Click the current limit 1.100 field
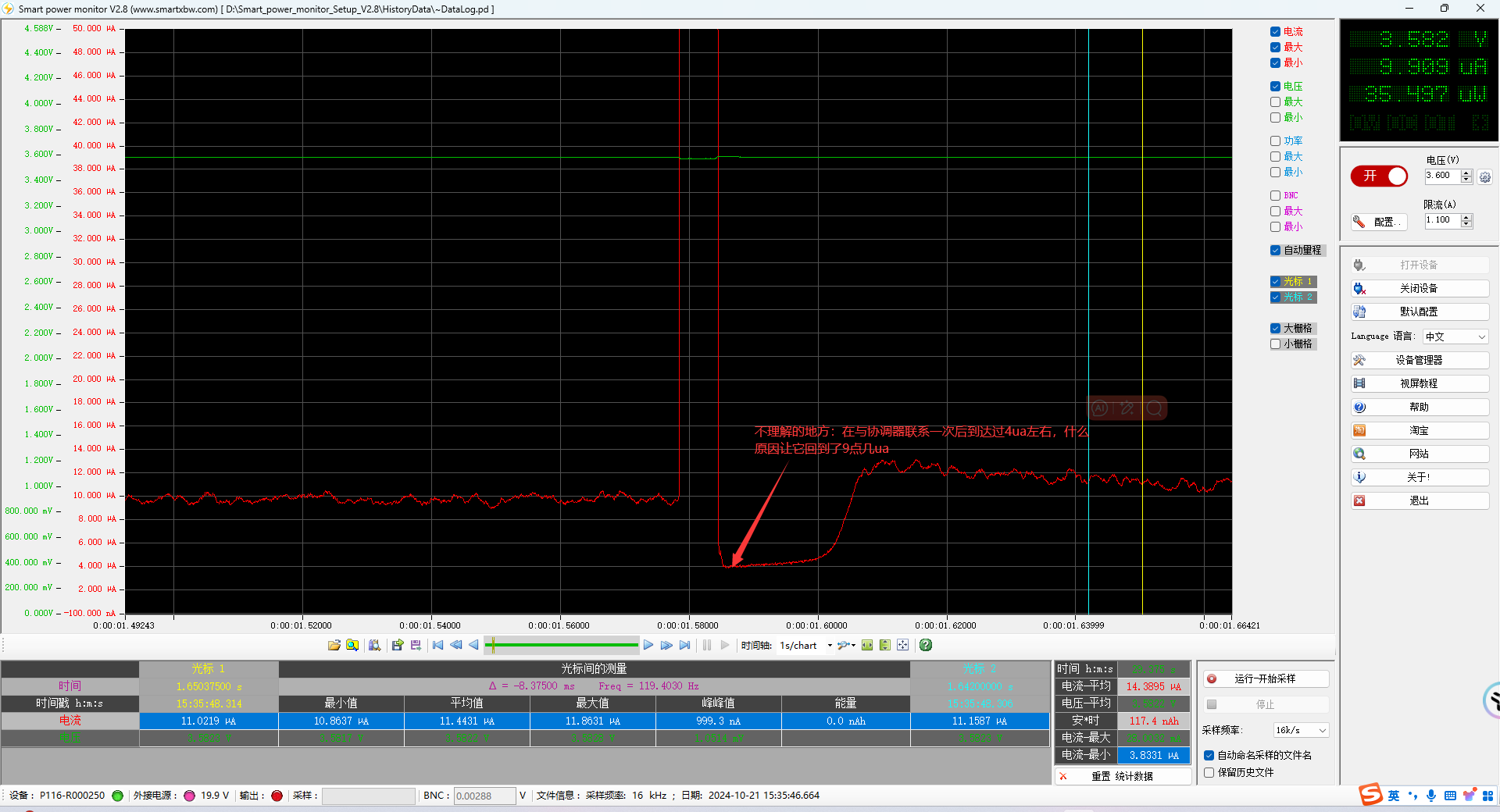 [x=1442, y=221]
